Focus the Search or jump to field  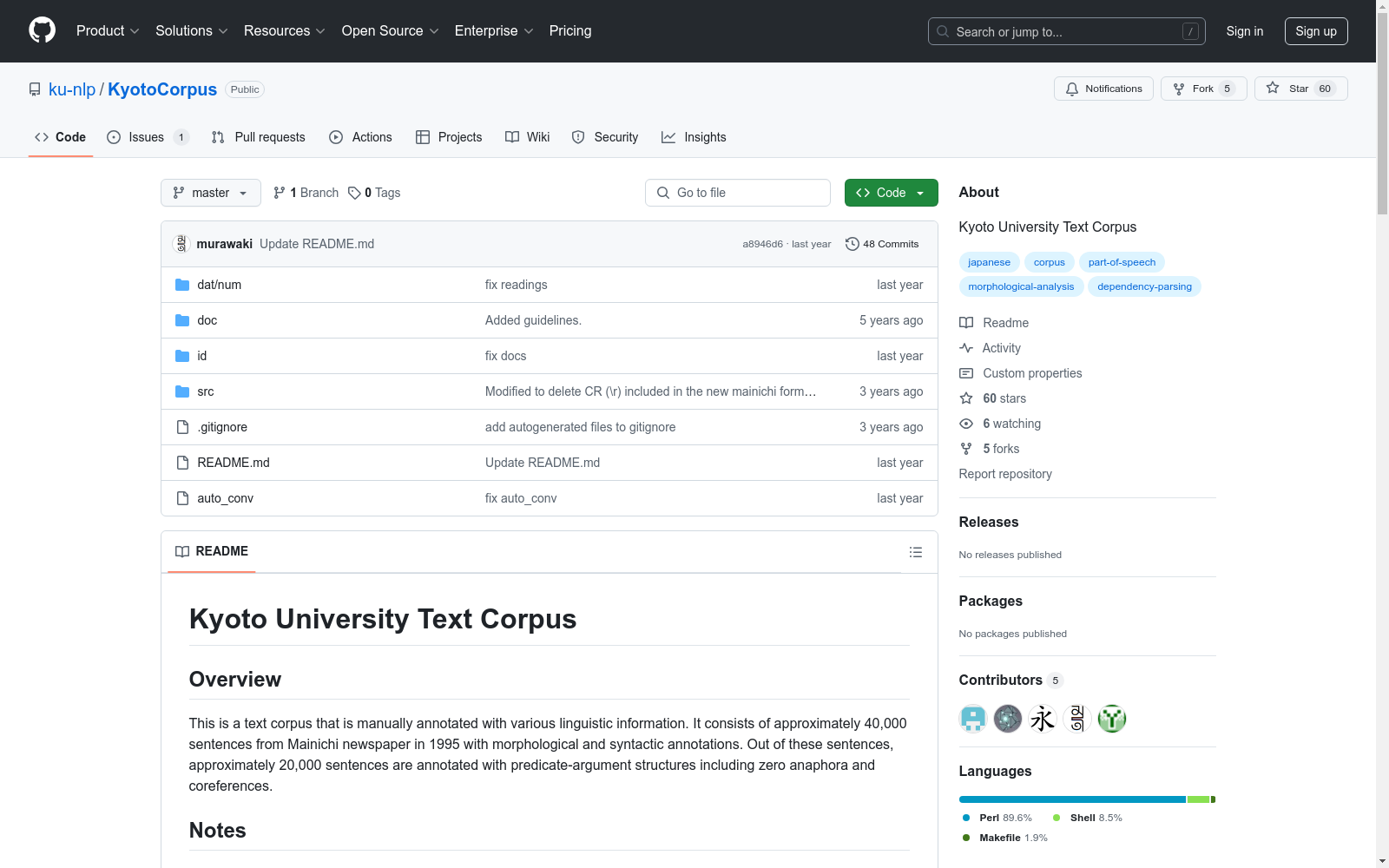(x=1067, y=31)
